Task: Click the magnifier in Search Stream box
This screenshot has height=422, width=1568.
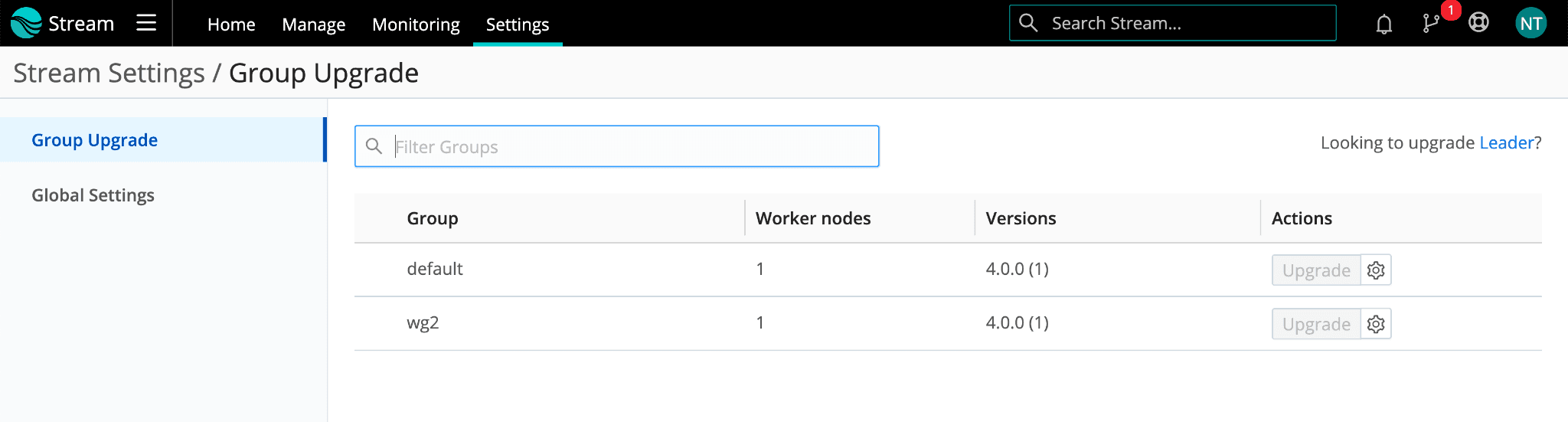Action: tap(1028, 23)
